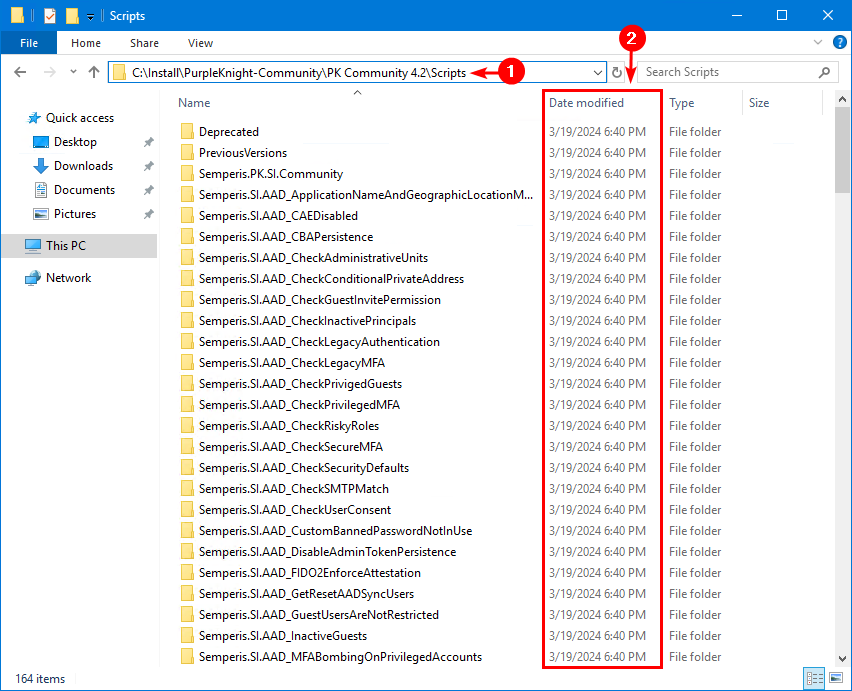Refresh the Scripts folder view
Screen dimensions: 852x691
click(617, 72)
